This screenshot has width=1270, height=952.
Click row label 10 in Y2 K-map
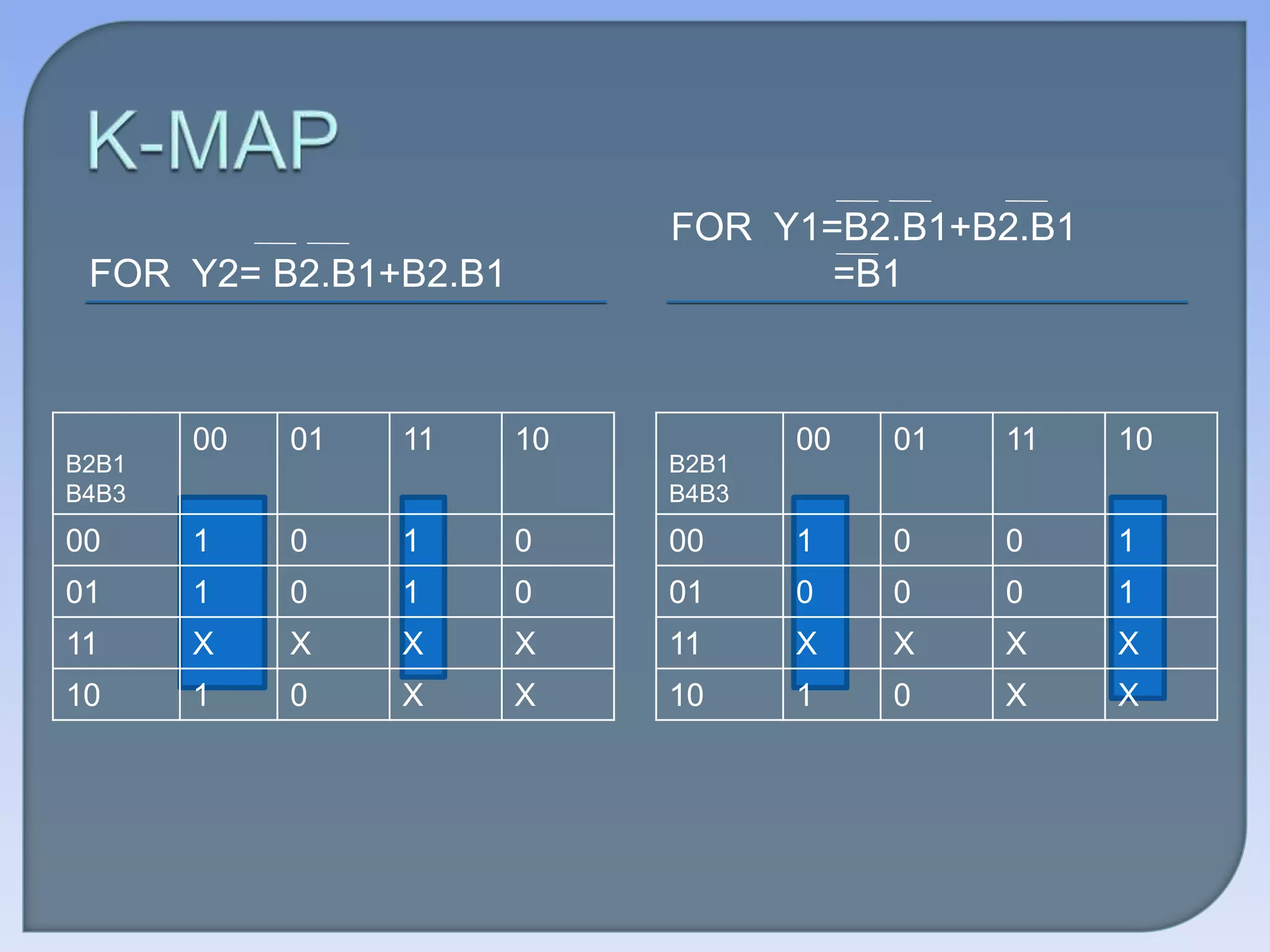click(x=117, y=694)
